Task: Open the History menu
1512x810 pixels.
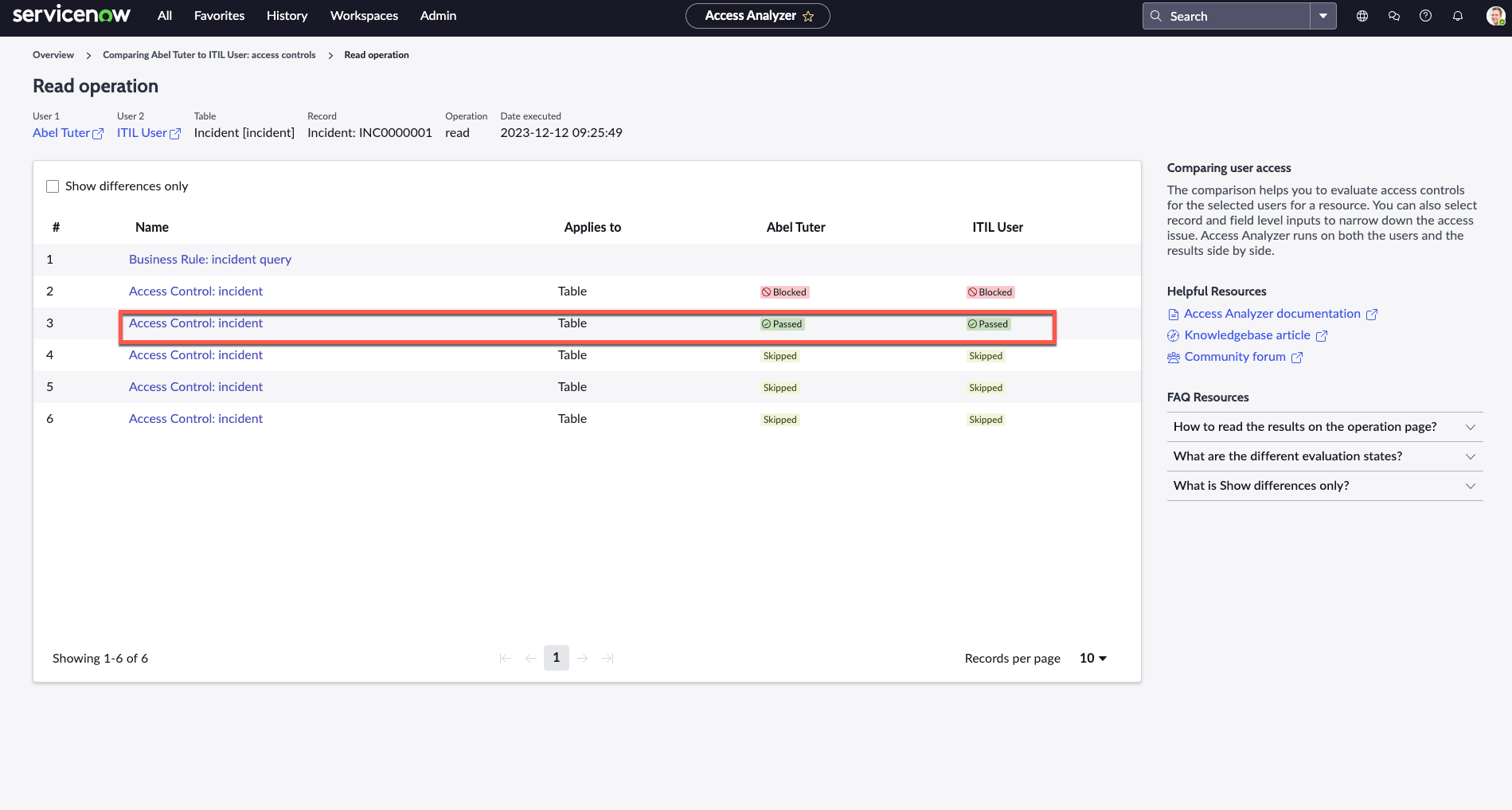Action: pyautogui.click(x=287, y=16)
